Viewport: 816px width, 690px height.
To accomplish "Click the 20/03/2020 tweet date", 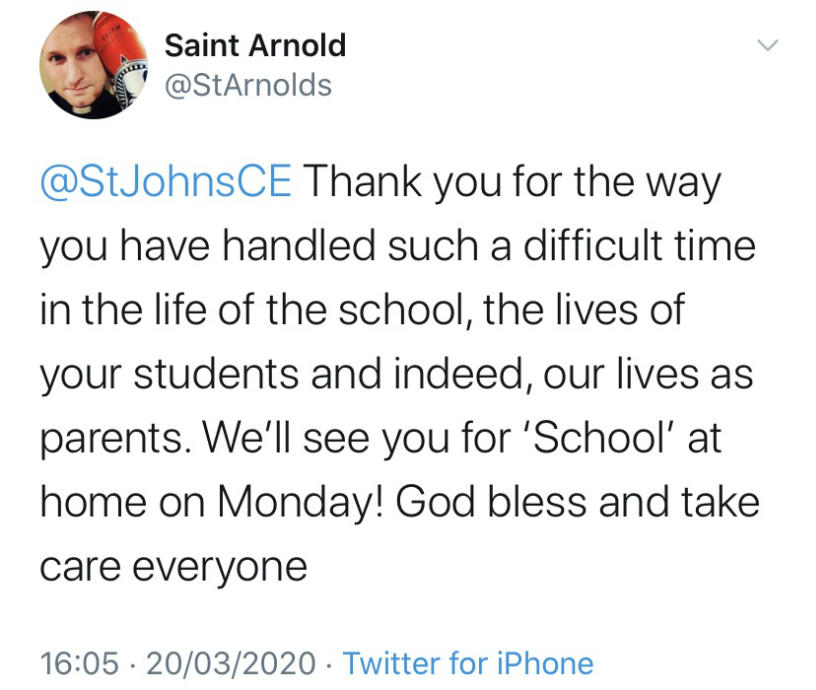I will 231,663.
